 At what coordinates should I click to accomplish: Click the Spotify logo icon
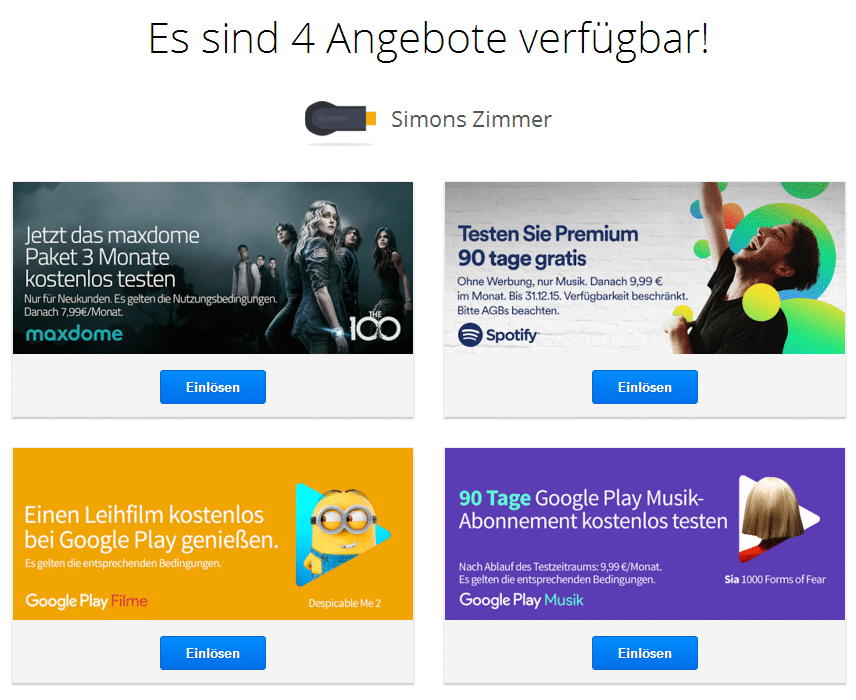click(470, 335)
